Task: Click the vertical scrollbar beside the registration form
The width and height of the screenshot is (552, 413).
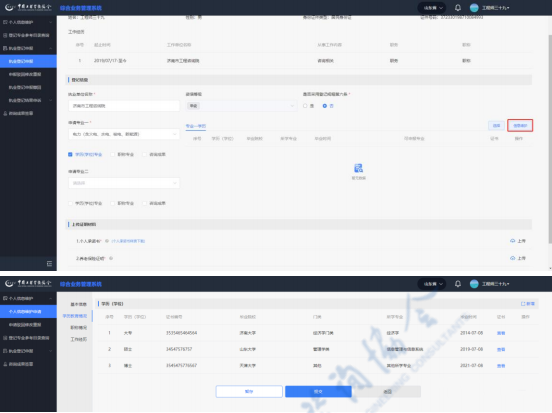Action: (550, 139)
